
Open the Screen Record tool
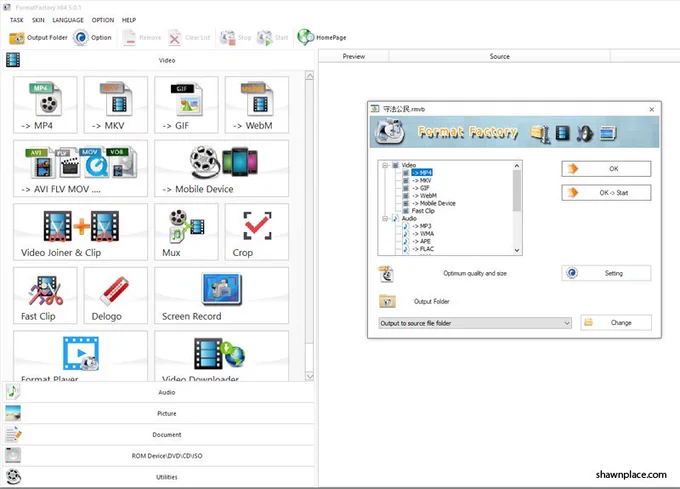pyautogui.click(x=222, y=296)
